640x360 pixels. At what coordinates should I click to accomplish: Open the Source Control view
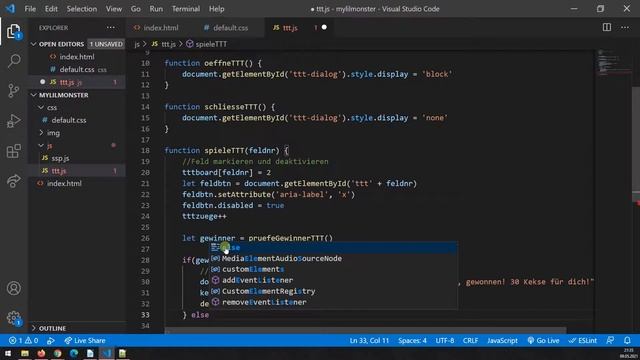click(13, 91)
